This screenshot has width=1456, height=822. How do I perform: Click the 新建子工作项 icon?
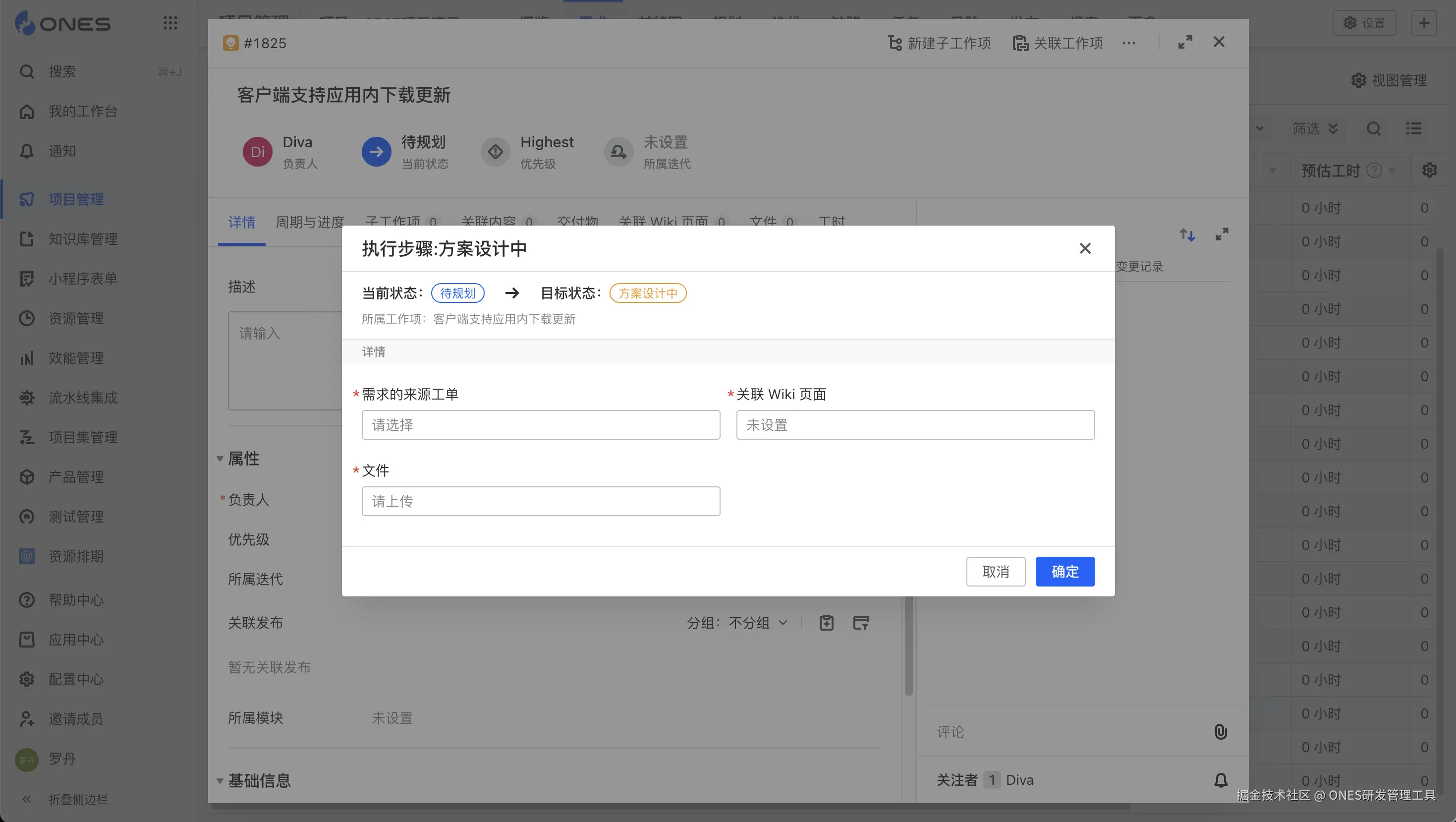894,43
